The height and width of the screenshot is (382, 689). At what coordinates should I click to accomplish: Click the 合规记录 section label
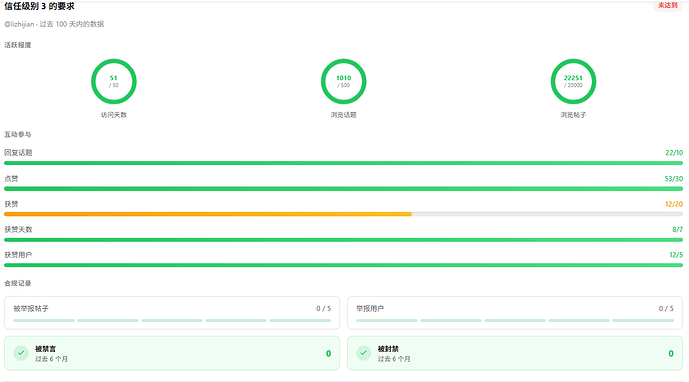[x=18, y=283]
